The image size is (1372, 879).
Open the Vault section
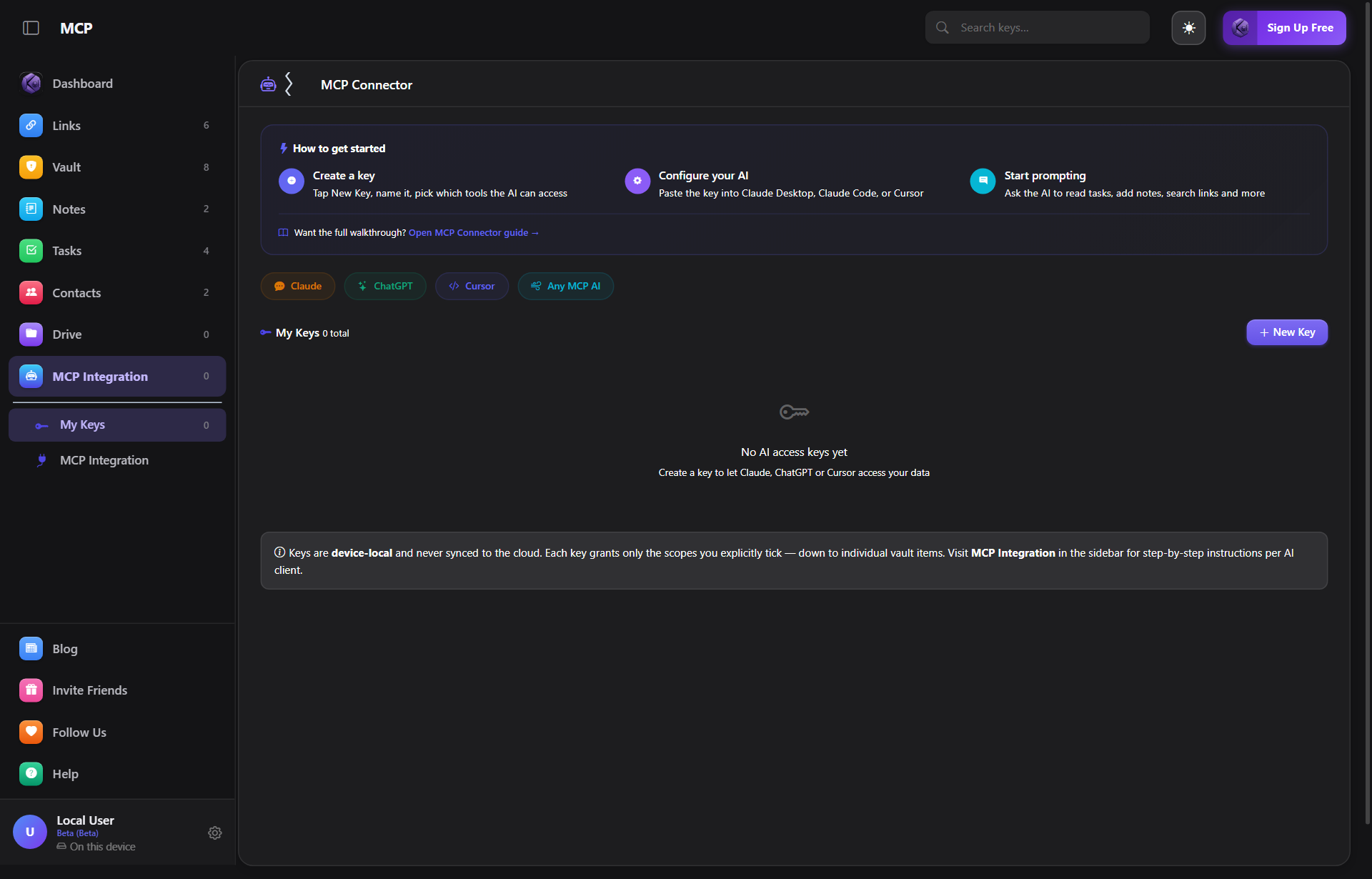tap(117, 167)
